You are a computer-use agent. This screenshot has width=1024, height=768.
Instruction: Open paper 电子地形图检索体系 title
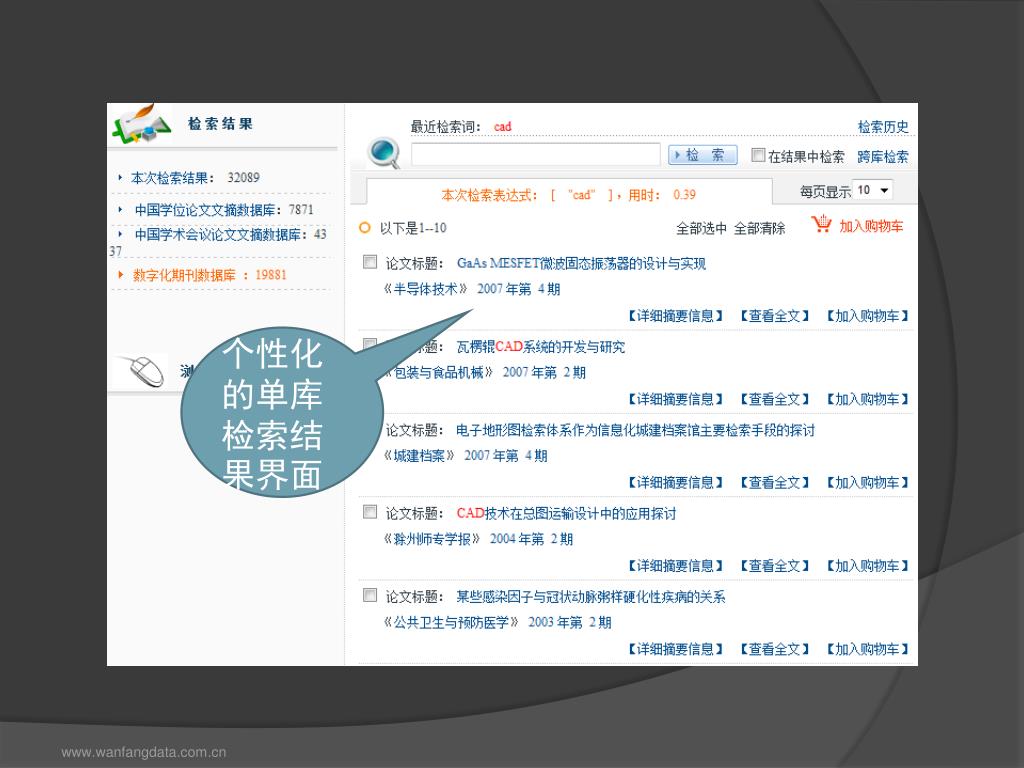point(635,430)
